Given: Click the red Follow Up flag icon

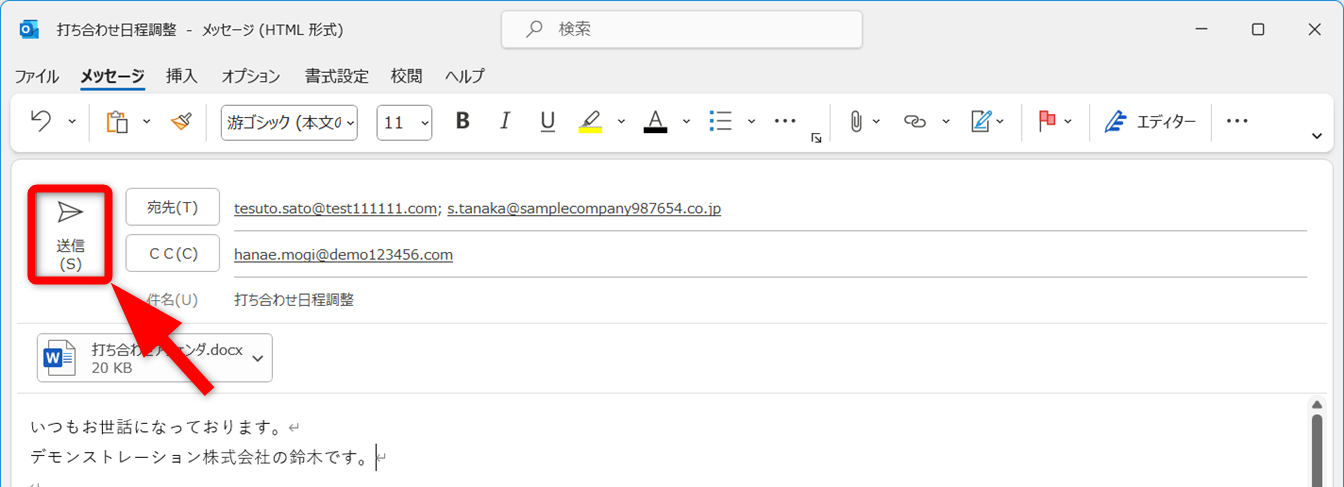Looking at the screenshot, I should tap(1047, 121).
